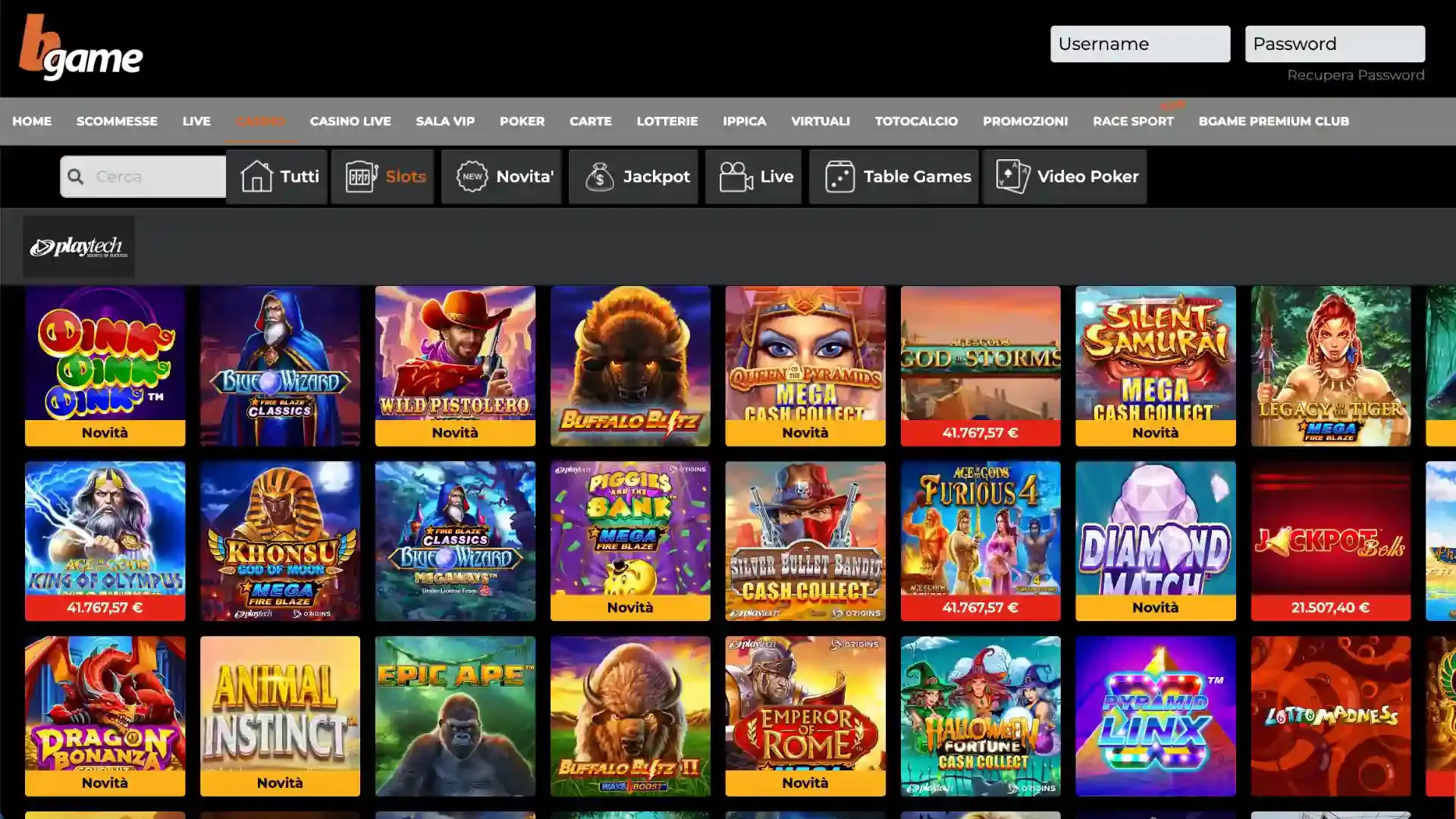Click the Tutti house icon
Screen dimensions: 1456x819
pyautogui.click(x=258, y=176)
